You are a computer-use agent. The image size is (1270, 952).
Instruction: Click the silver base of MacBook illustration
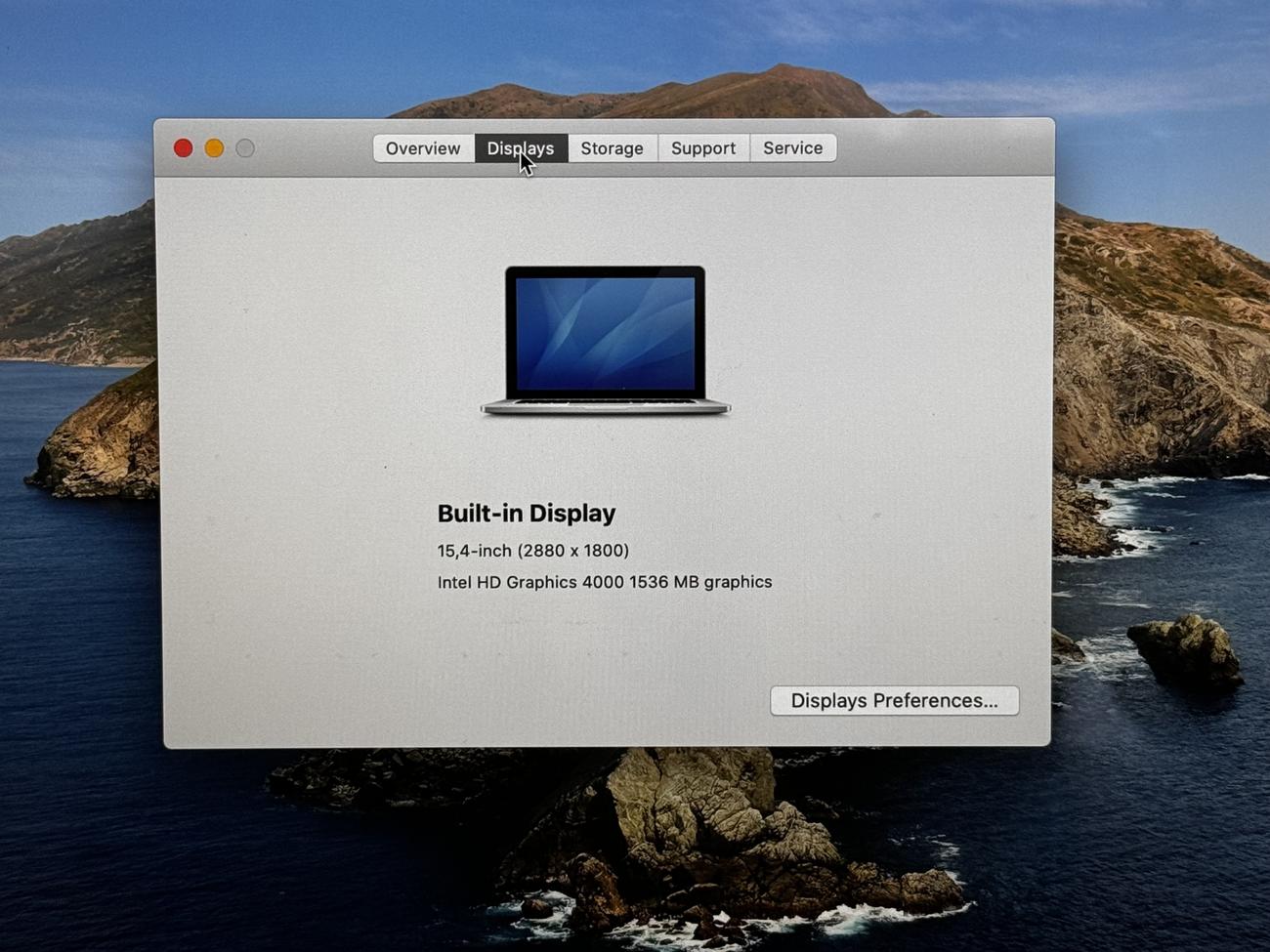[605, 406]
